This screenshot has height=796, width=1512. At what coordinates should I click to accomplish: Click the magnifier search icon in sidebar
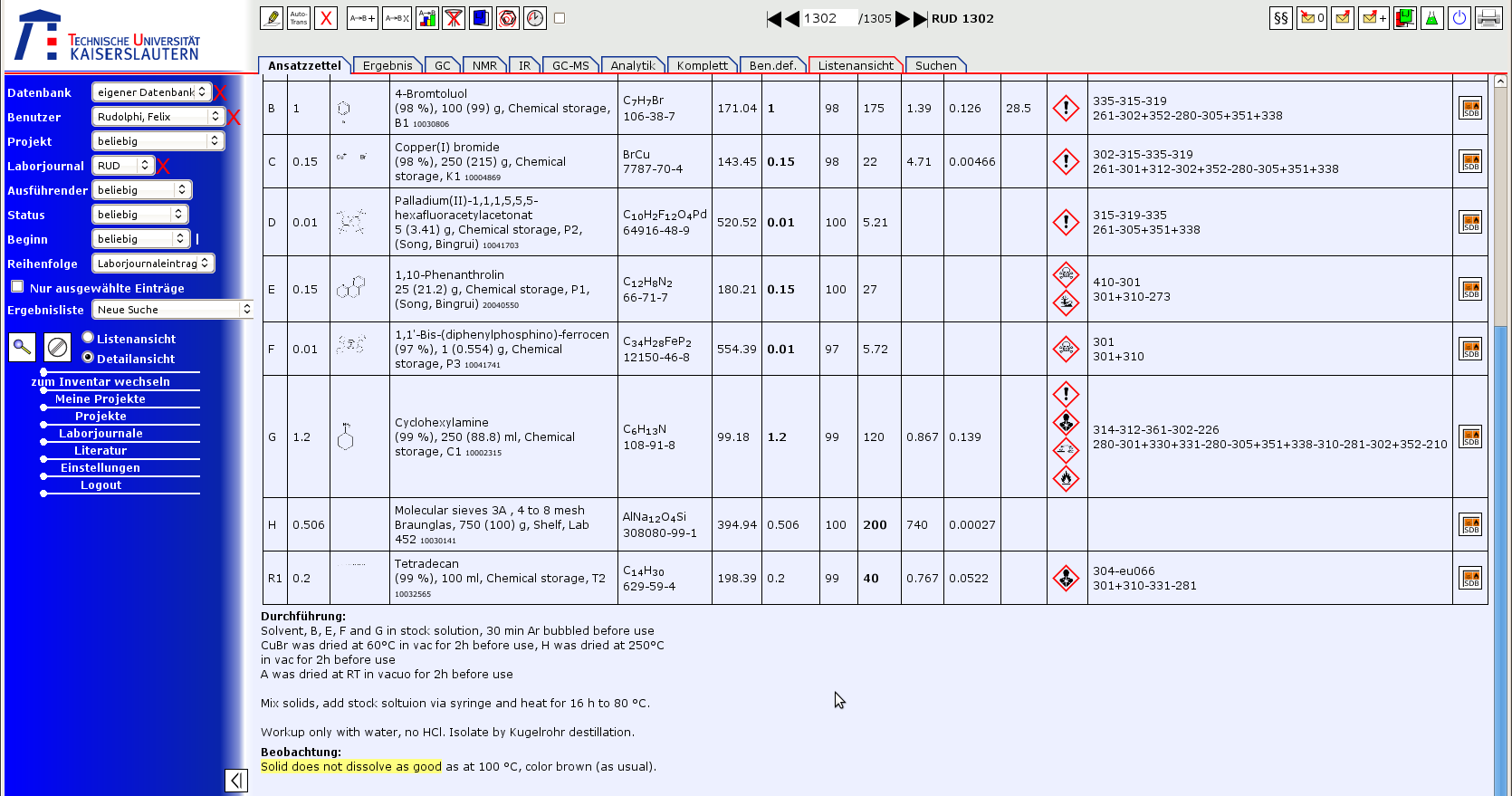click(x=22, y=347)
